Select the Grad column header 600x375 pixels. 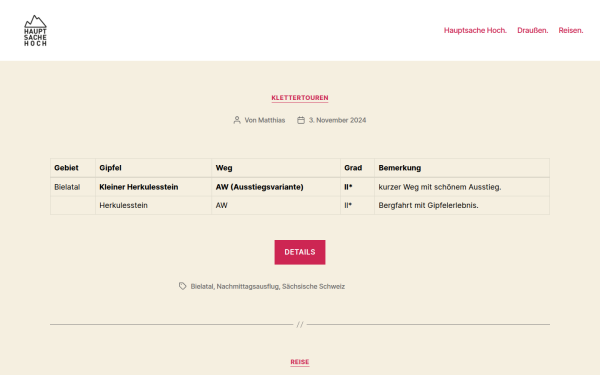point(357,168)
